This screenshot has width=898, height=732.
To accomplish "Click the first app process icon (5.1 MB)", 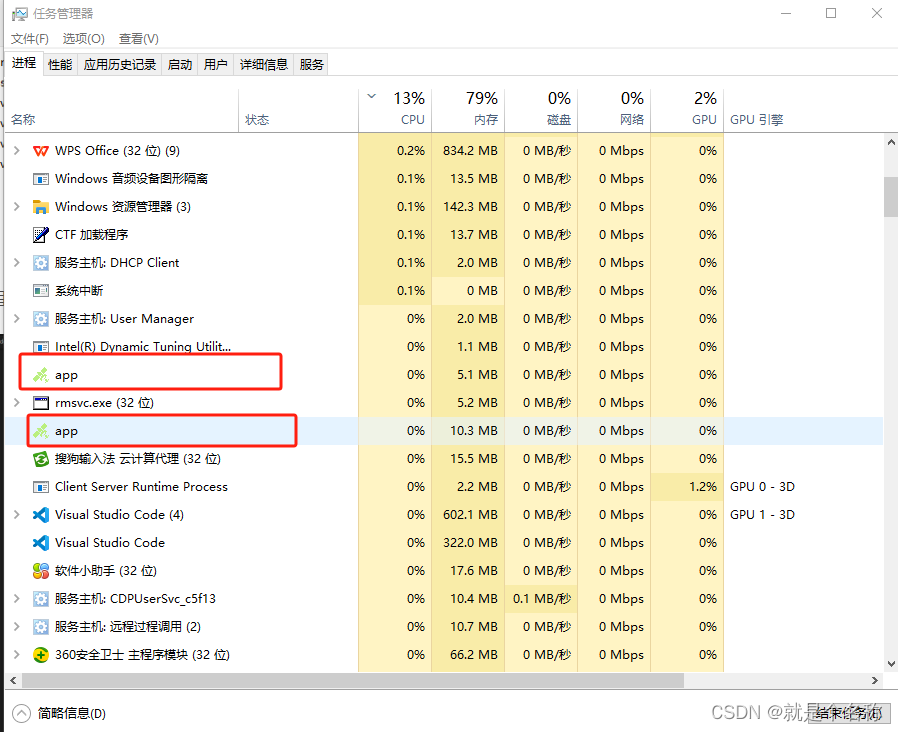I will coord(41,375).
